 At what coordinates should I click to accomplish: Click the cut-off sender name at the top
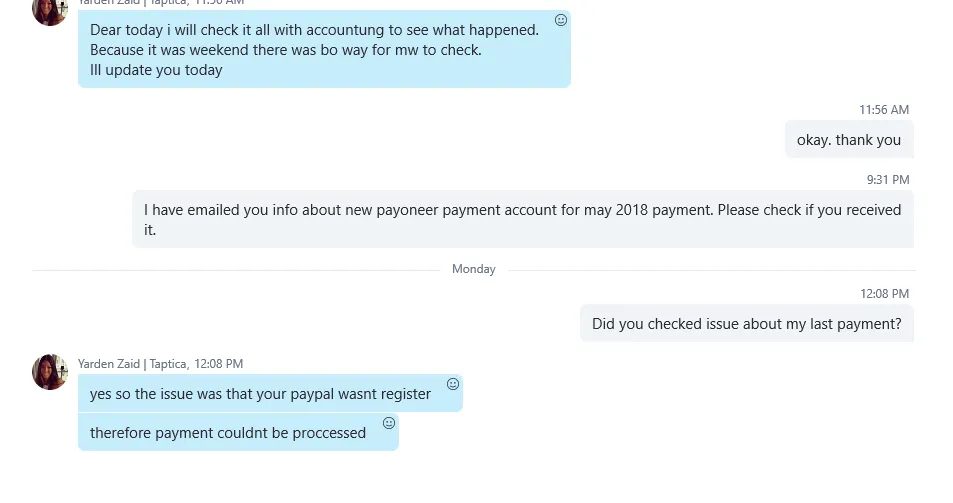tap(160, 3)
